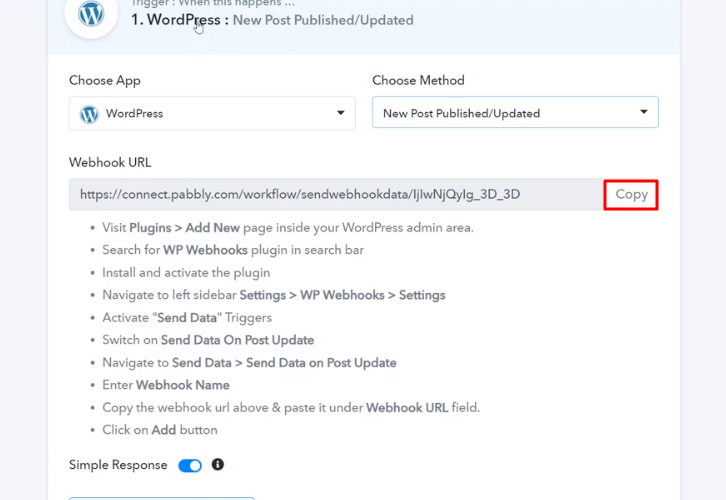This screenshot has width=726, height=500.
Task: Click instruction 'Navigate to left sidebar Settings'
Action: tap(274, 295)
